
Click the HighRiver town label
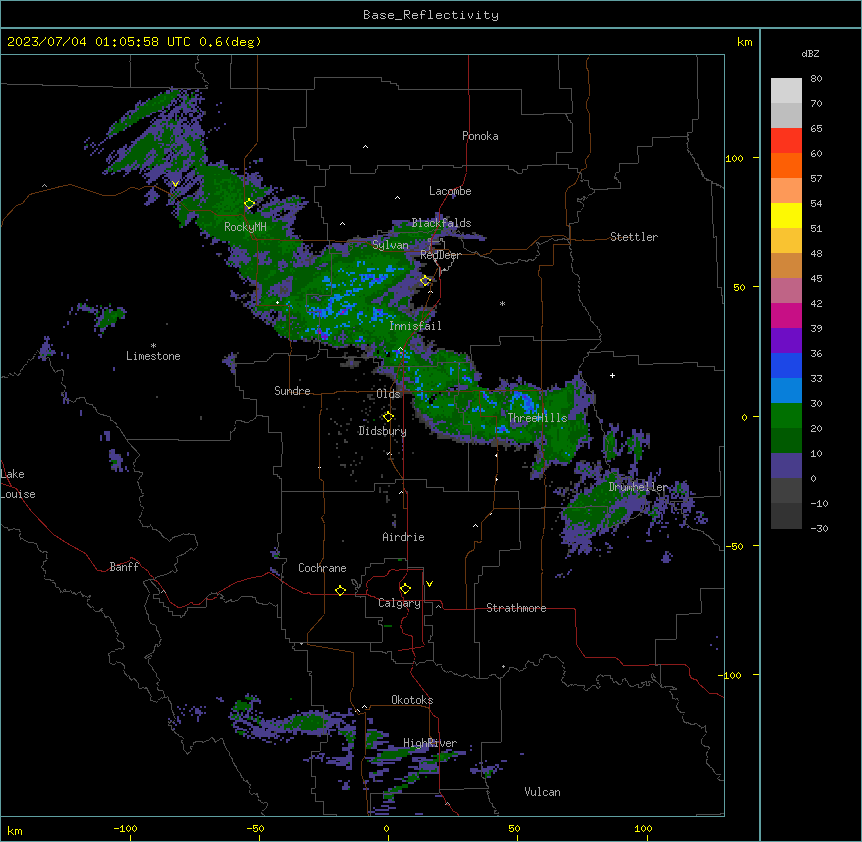coord(430,743)
